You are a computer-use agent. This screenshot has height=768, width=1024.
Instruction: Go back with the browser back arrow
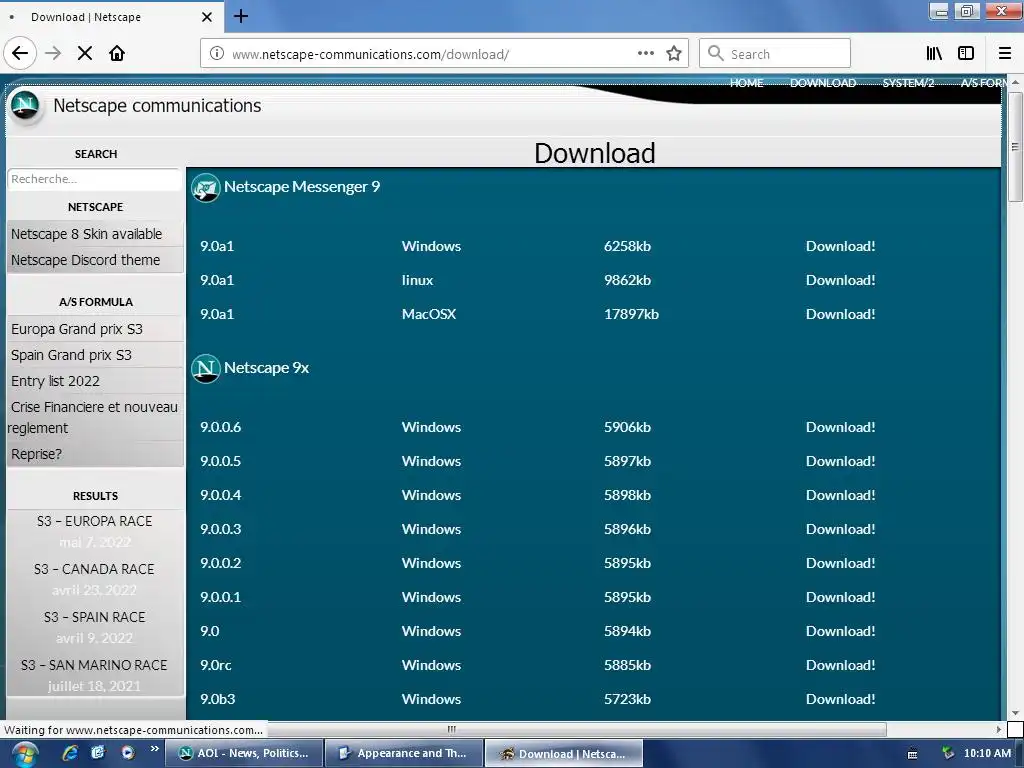click(x=20, y=54)
